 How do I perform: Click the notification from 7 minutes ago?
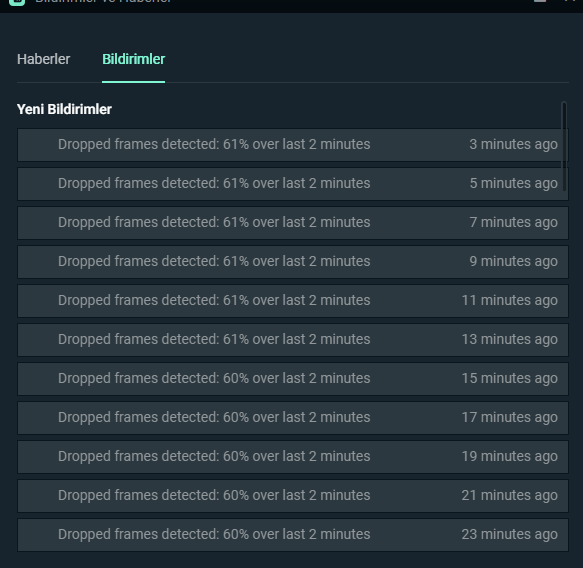[x=293, y=223]
